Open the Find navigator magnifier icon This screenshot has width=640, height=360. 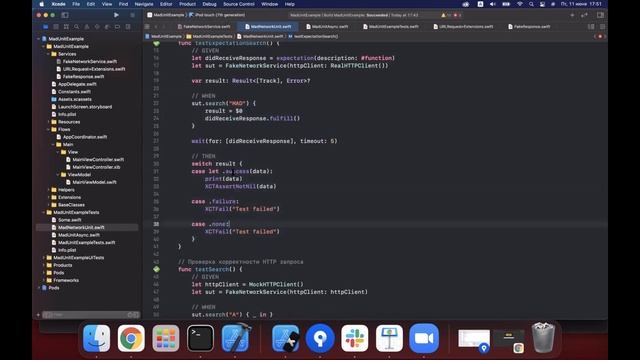(x=76, y=27)
